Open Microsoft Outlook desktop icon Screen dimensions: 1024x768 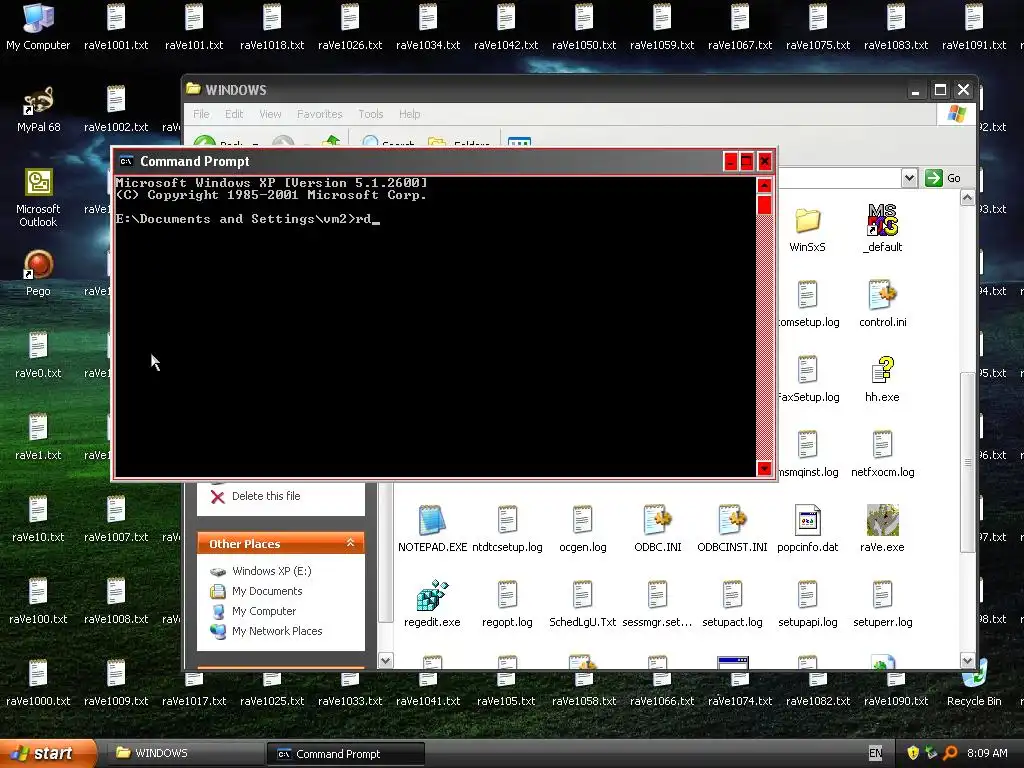pos(38,197)
